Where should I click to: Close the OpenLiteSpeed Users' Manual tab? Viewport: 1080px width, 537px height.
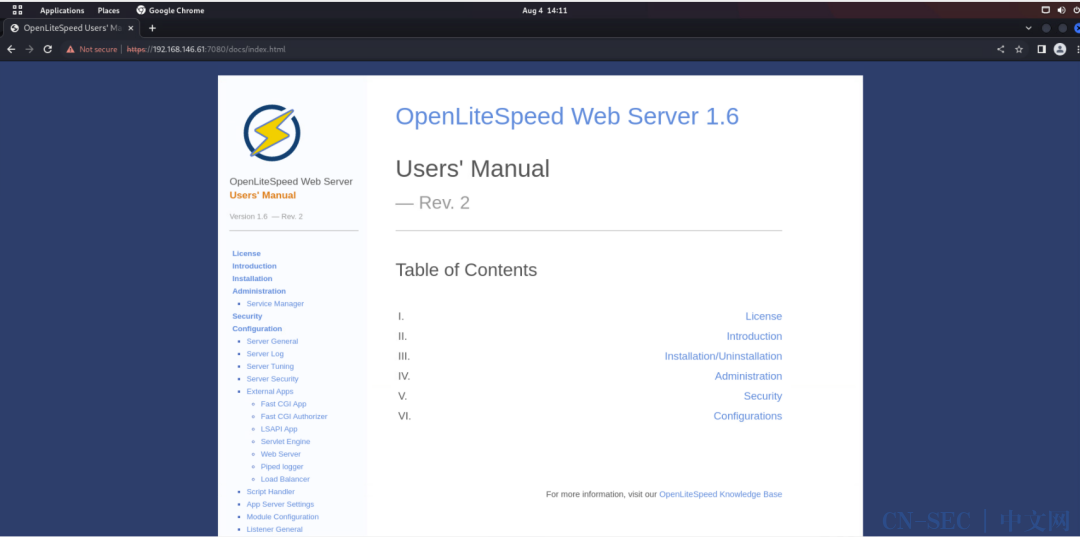(x=131, y=28)
